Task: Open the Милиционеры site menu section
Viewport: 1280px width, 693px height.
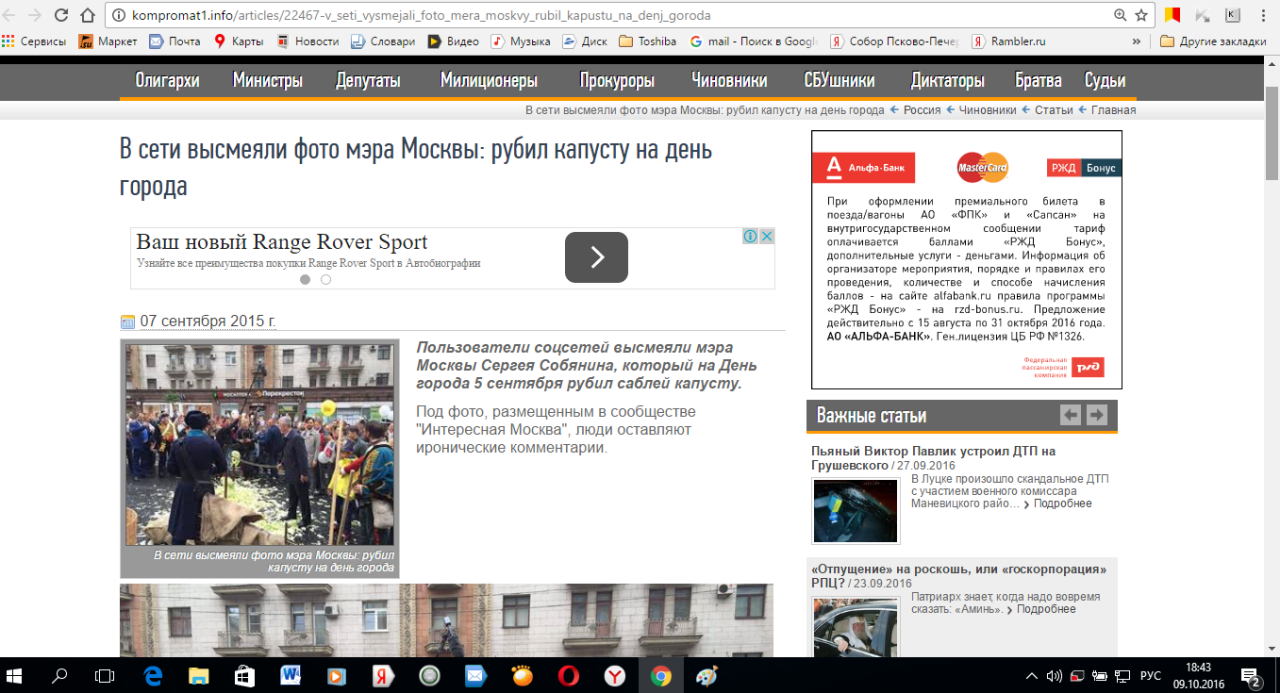Action: pos(489,81)
